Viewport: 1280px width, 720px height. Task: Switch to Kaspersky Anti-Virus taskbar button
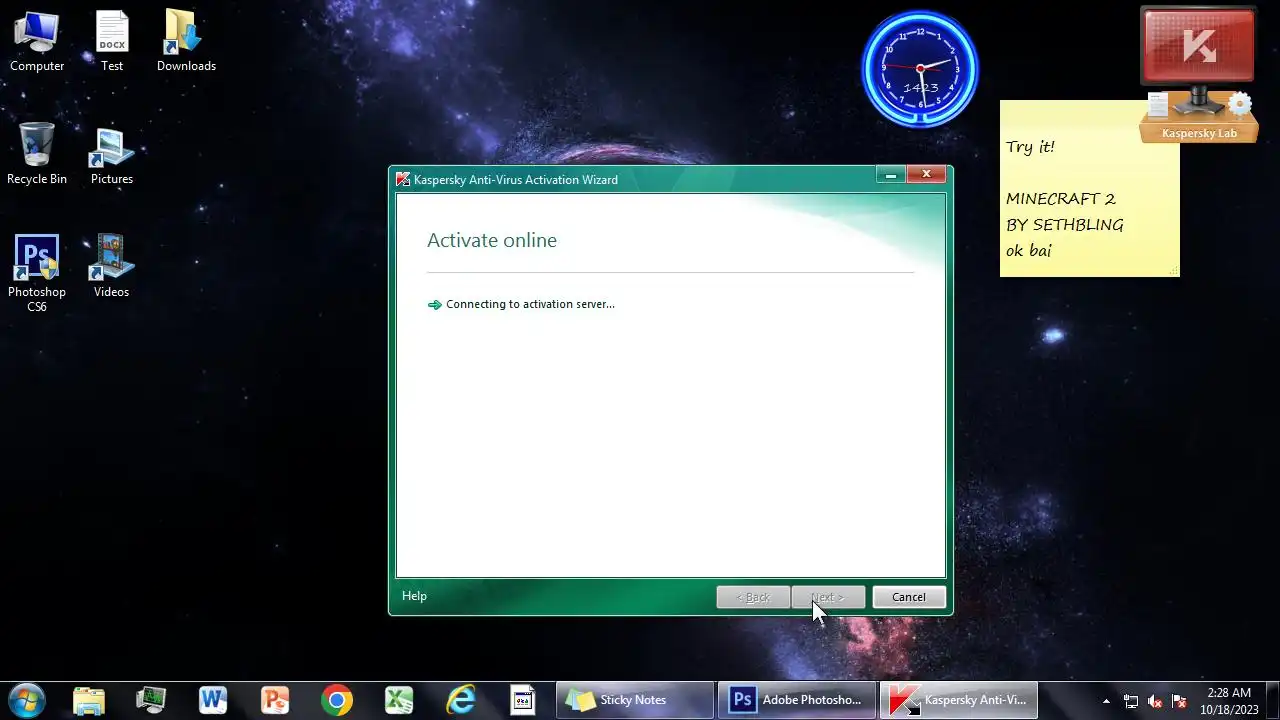click(x=959, y=700)
